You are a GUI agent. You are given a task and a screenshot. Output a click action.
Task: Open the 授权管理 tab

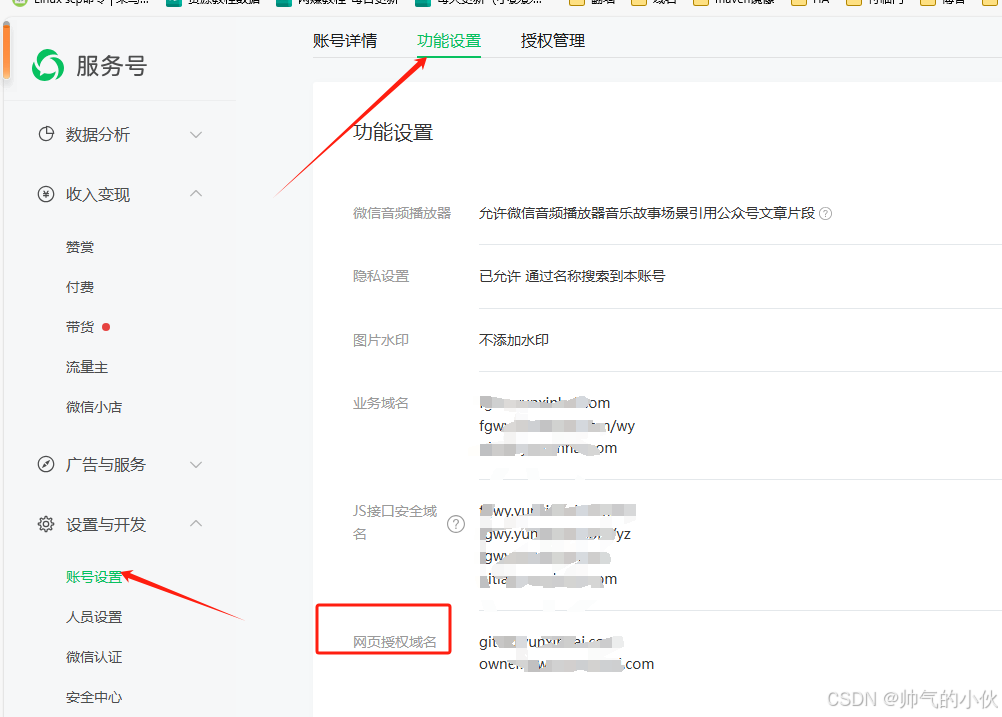552,41
